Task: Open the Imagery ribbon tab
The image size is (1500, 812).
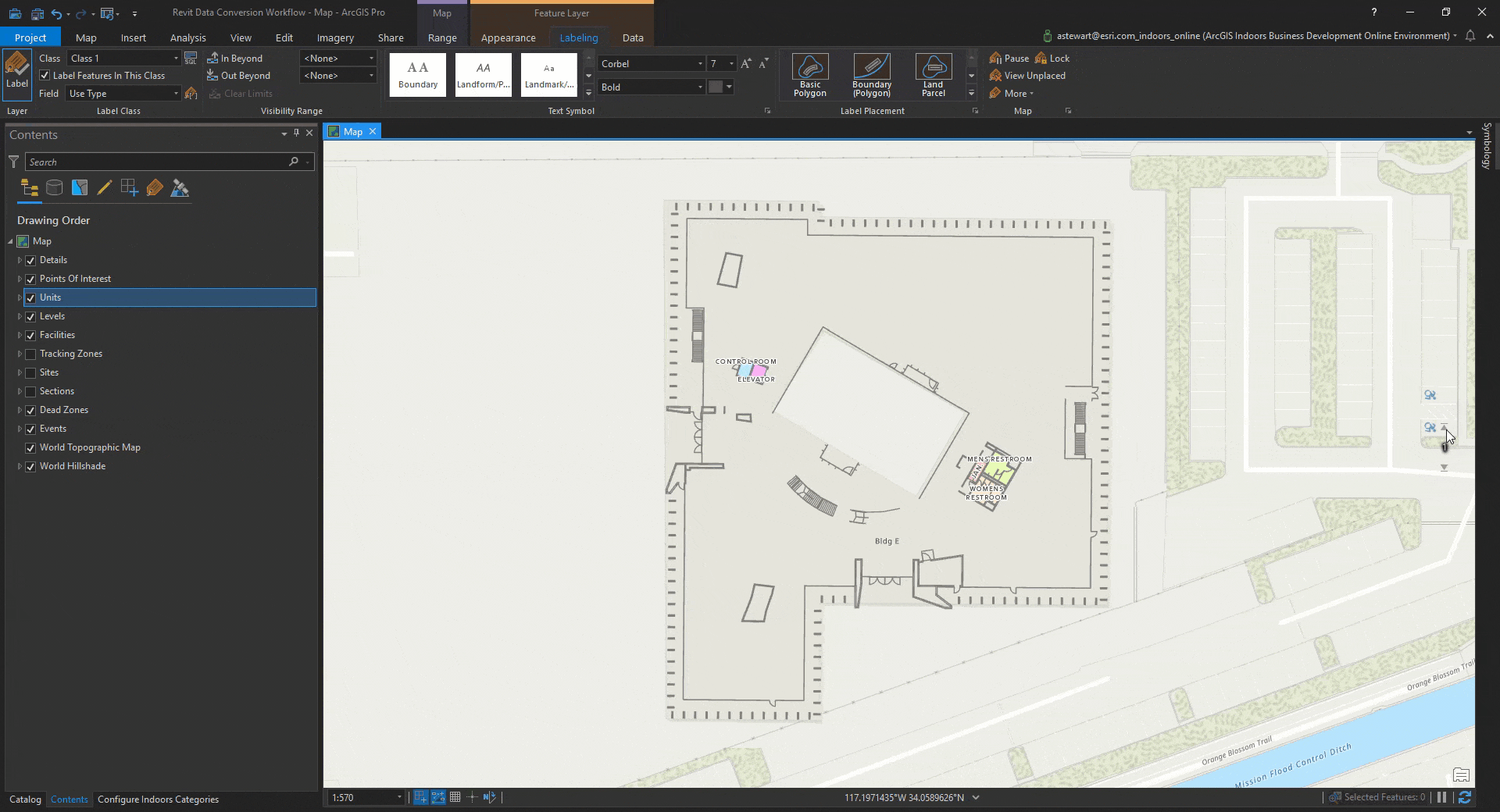Action: click(335, 37)
